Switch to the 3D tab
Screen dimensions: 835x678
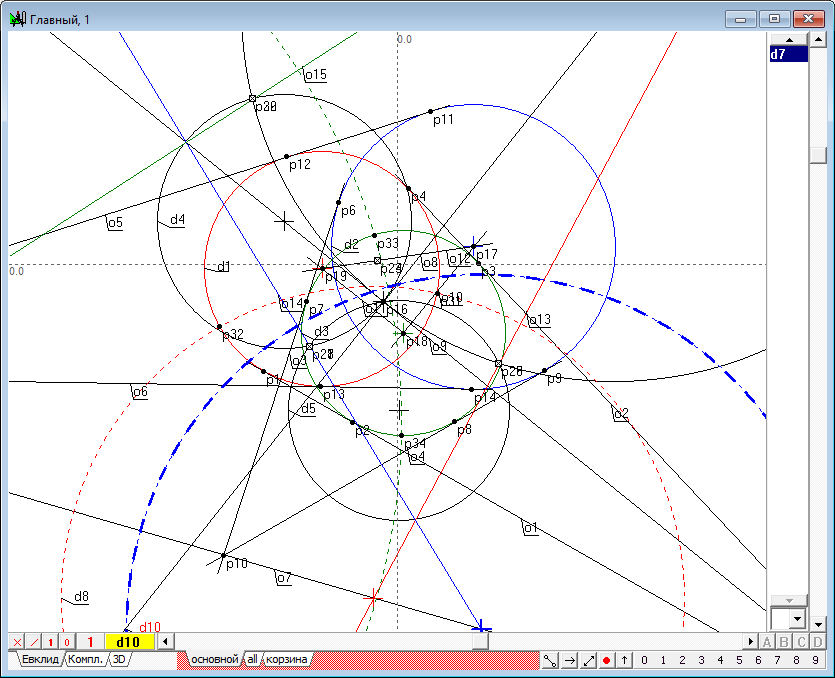tap(119, 659)
